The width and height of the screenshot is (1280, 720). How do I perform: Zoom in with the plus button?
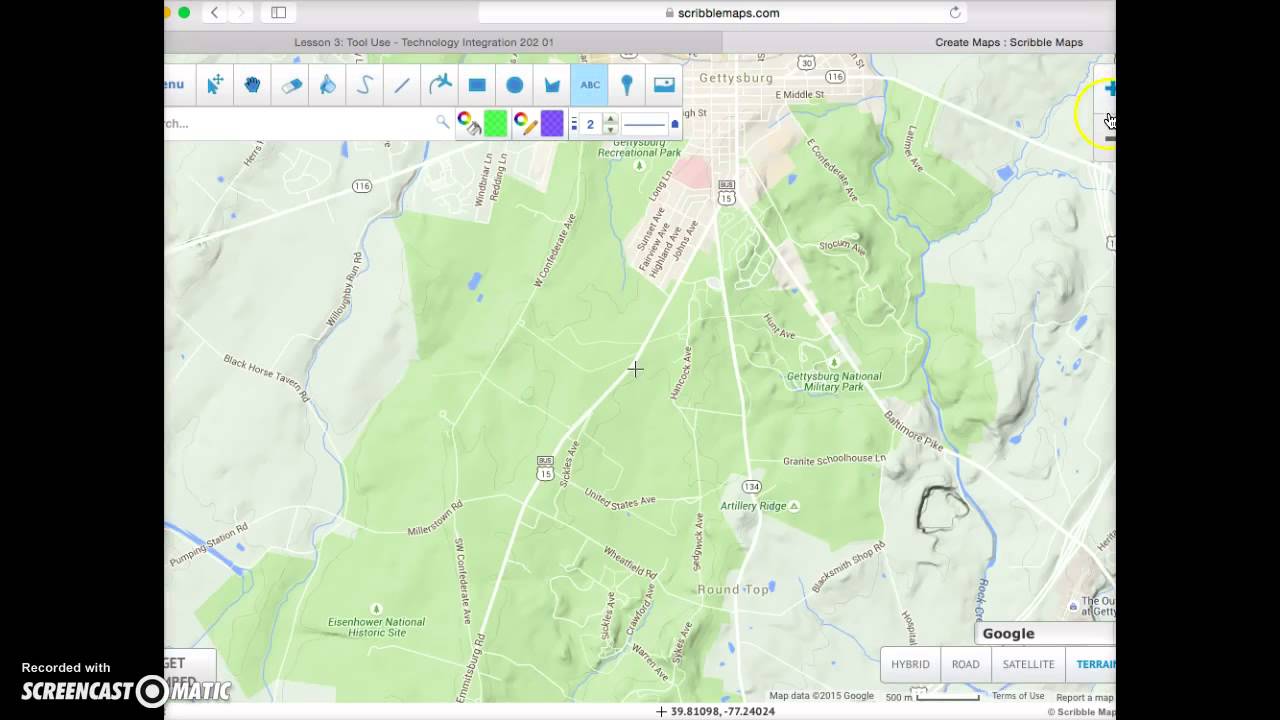point(1109,89)
